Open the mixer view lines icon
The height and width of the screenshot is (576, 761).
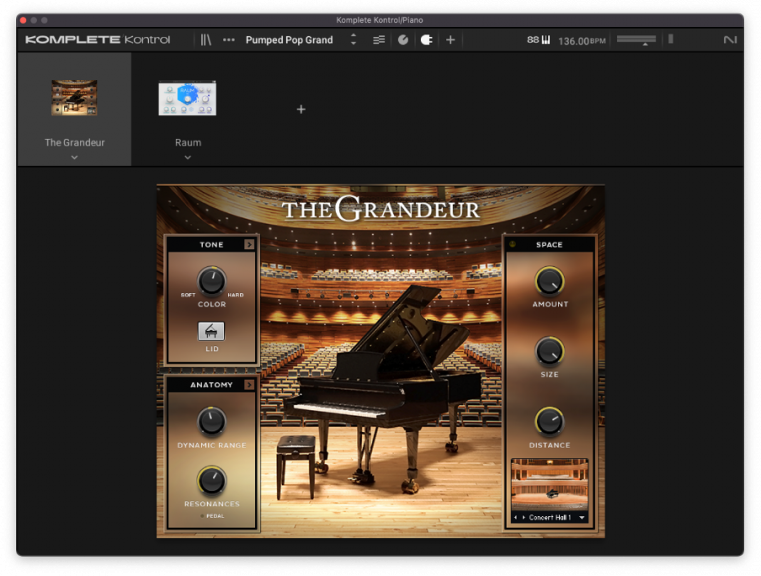379,40
